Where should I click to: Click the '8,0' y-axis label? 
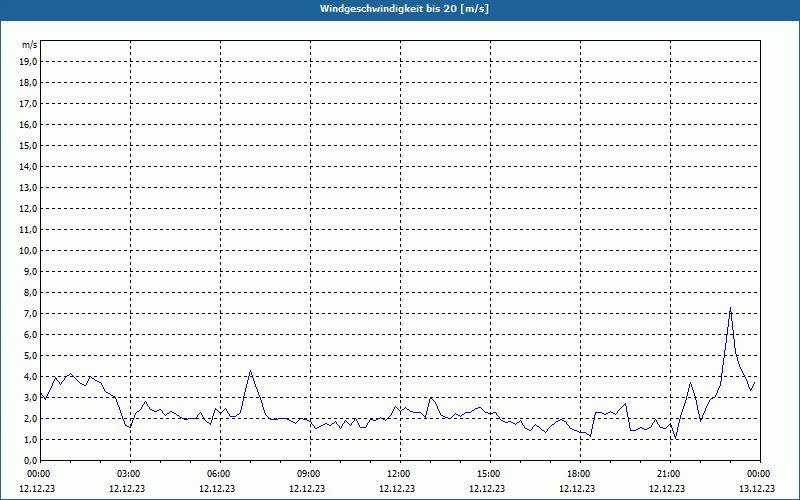coord(30,292)
